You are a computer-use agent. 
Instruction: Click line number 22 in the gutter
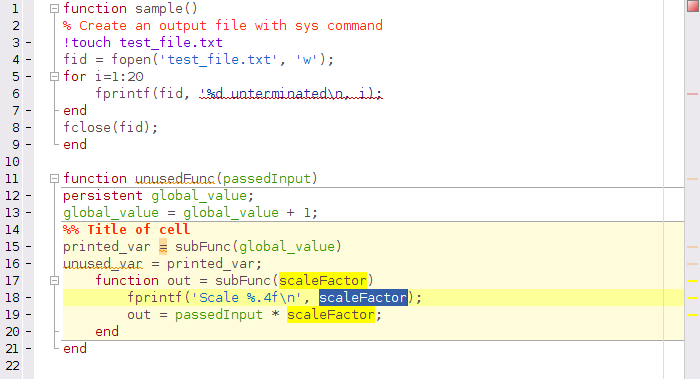pos(12,366)
